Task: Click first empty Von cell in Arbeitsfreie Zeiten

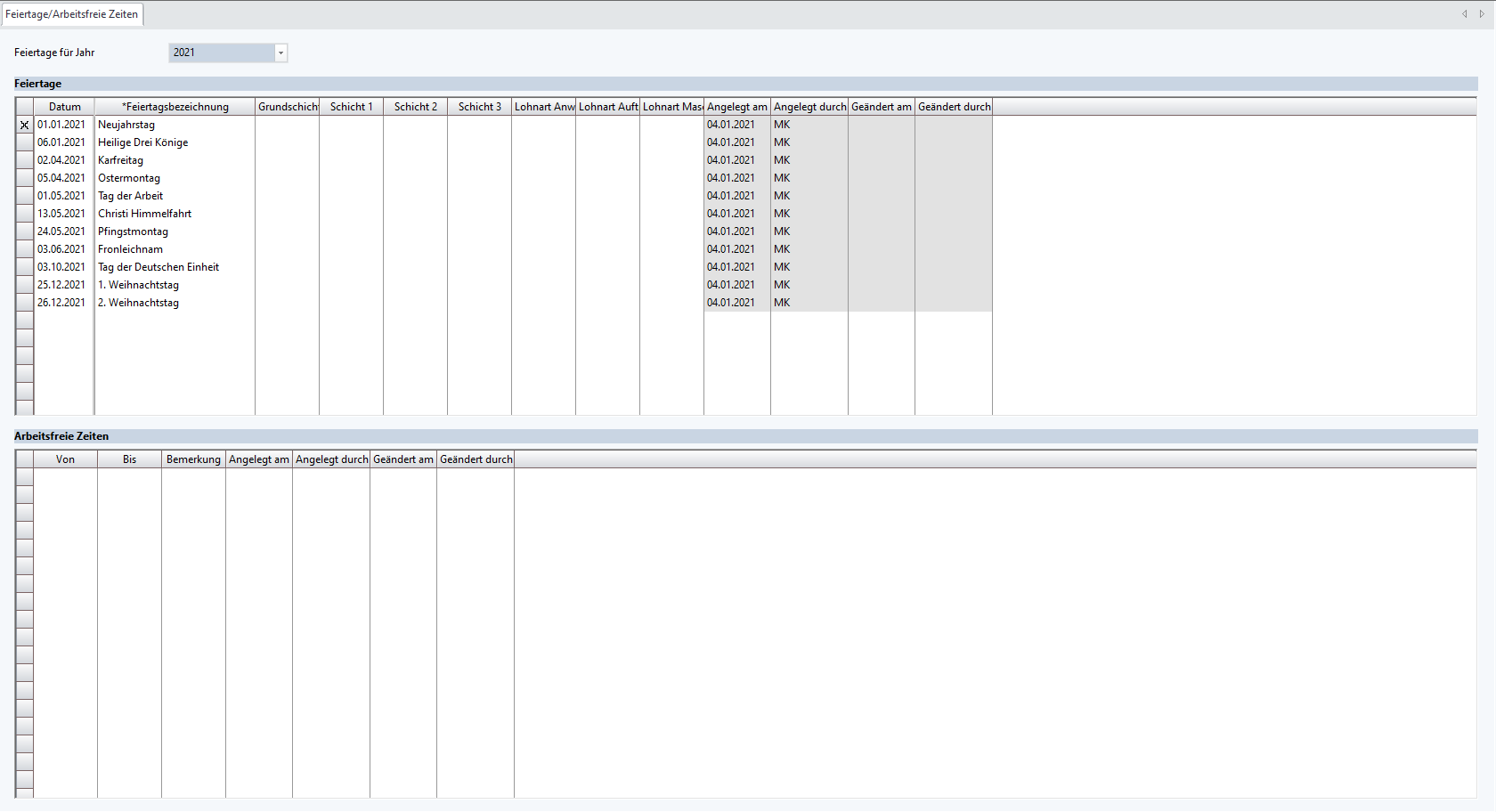Action: [x=65, y=477]
